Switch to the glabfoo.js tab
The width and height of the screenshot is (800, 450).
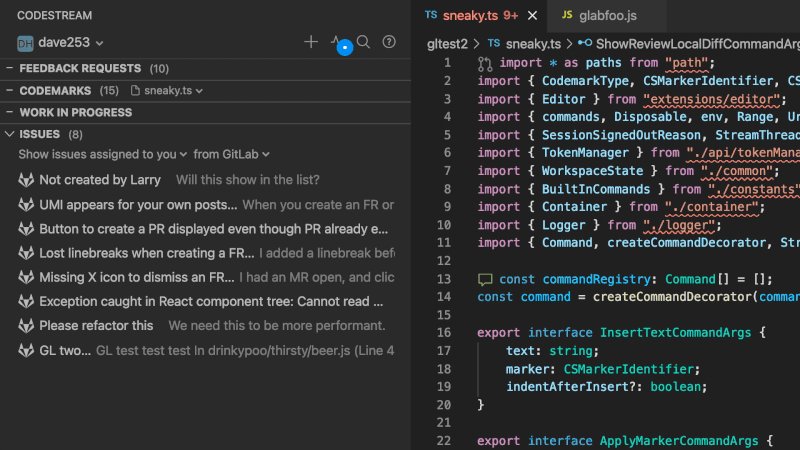point(607,16)
